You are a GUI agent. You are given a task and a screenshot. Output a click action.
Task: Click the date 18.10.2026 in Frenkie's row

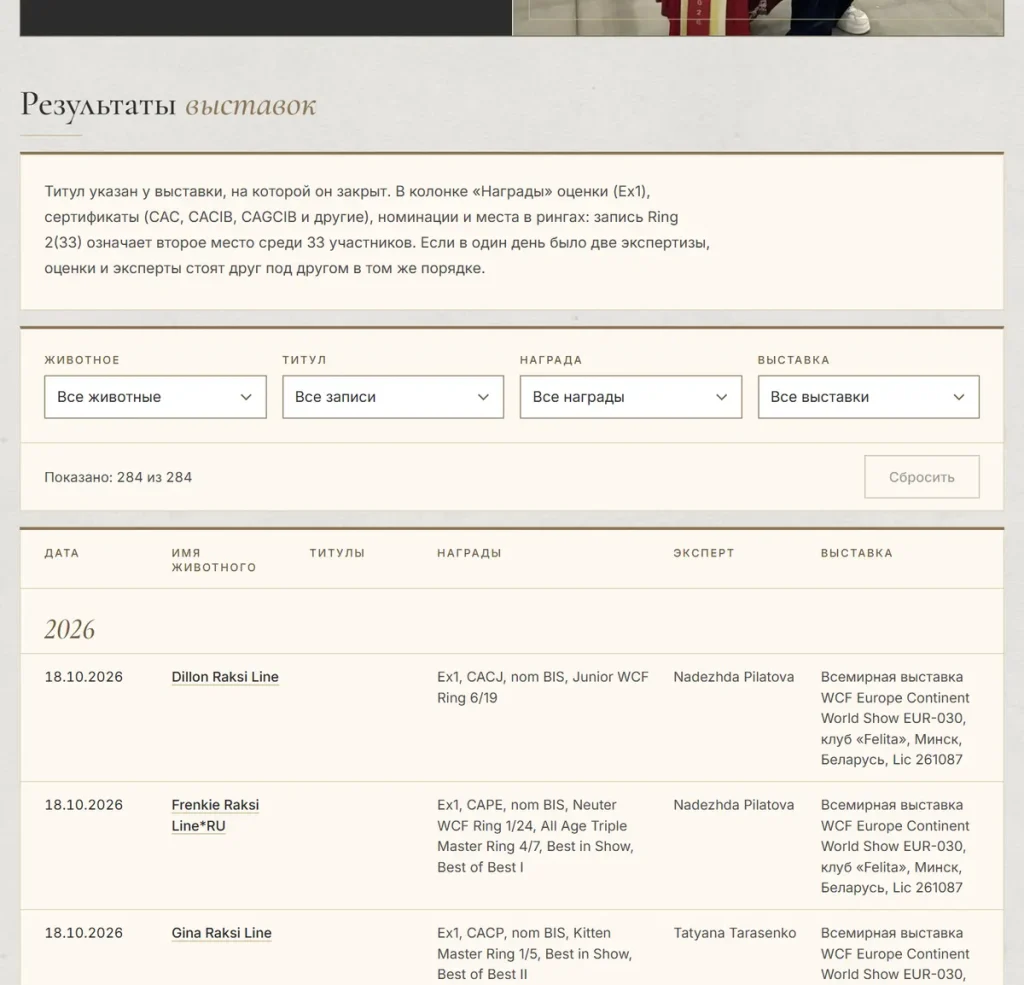pos(84,805)
